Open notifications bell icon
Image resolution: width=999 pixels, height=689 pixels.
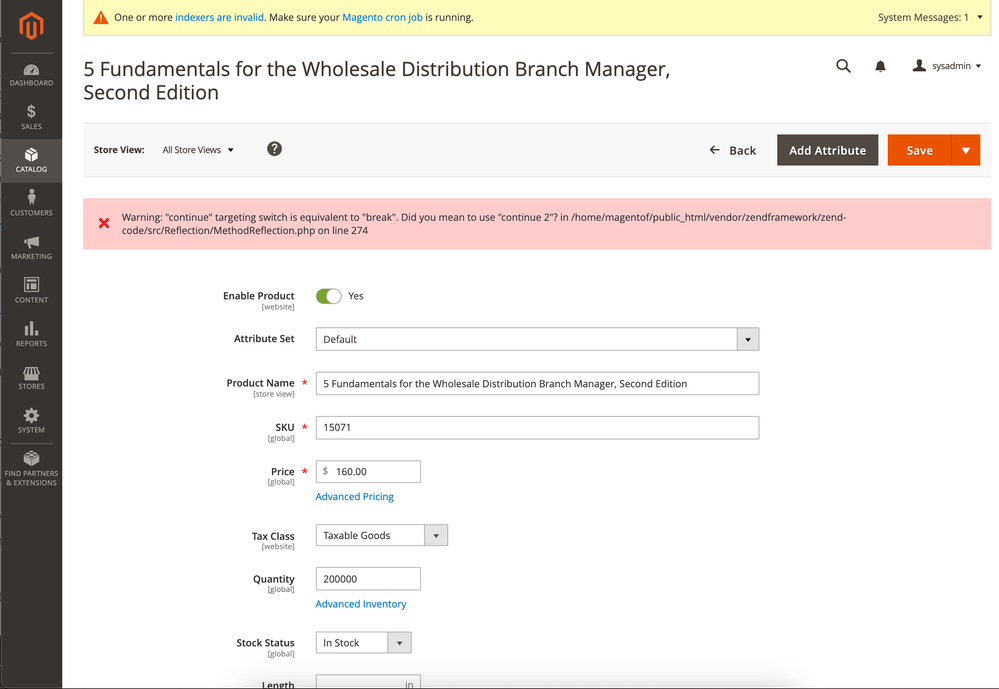click(880, 66)
